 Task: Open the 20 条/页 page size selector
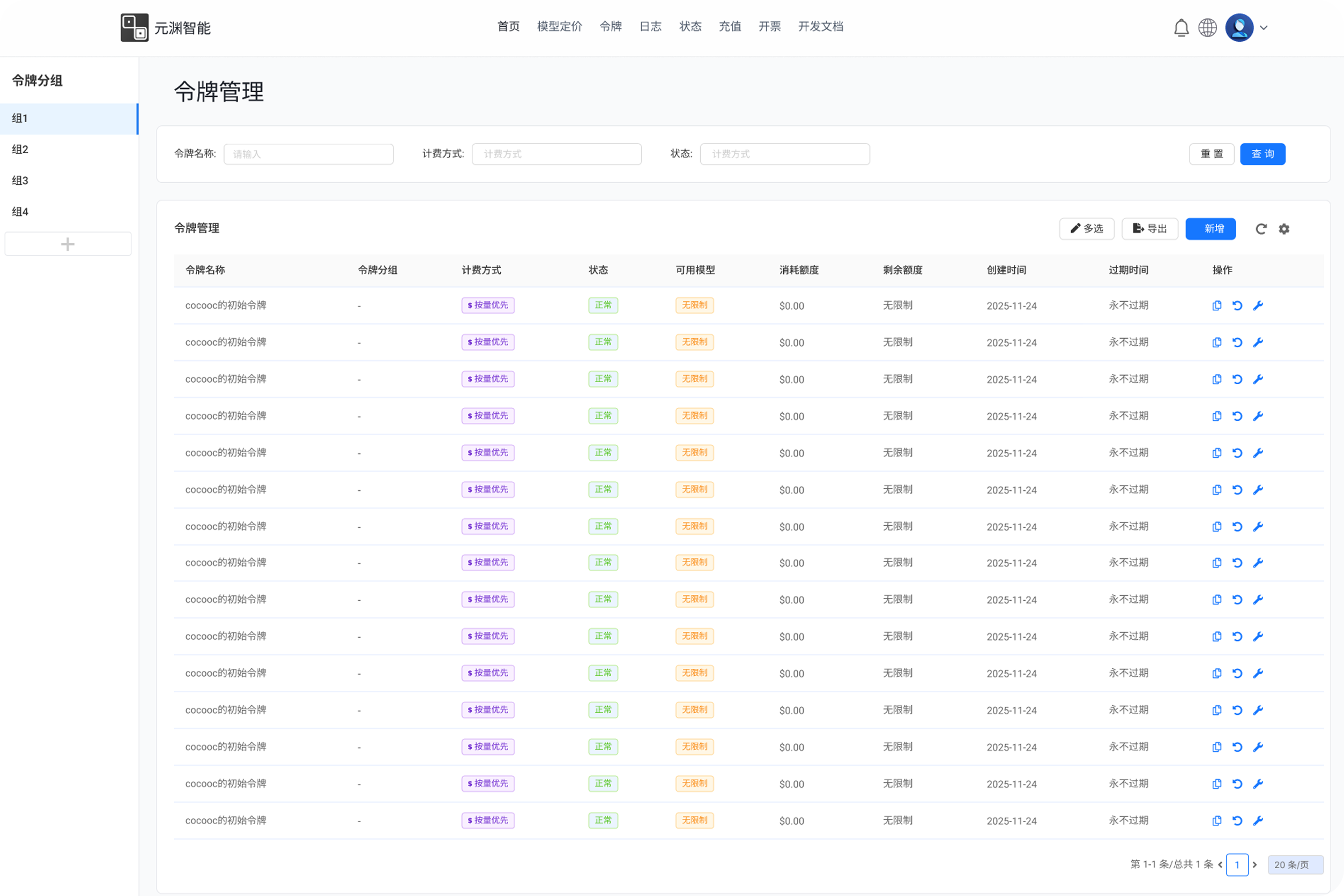pos(1295,864)
